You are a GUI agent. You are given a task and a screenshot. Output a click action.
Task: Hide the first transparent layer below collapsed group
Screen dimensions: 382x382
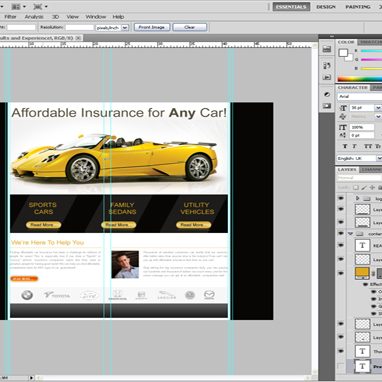click(341, 209)
